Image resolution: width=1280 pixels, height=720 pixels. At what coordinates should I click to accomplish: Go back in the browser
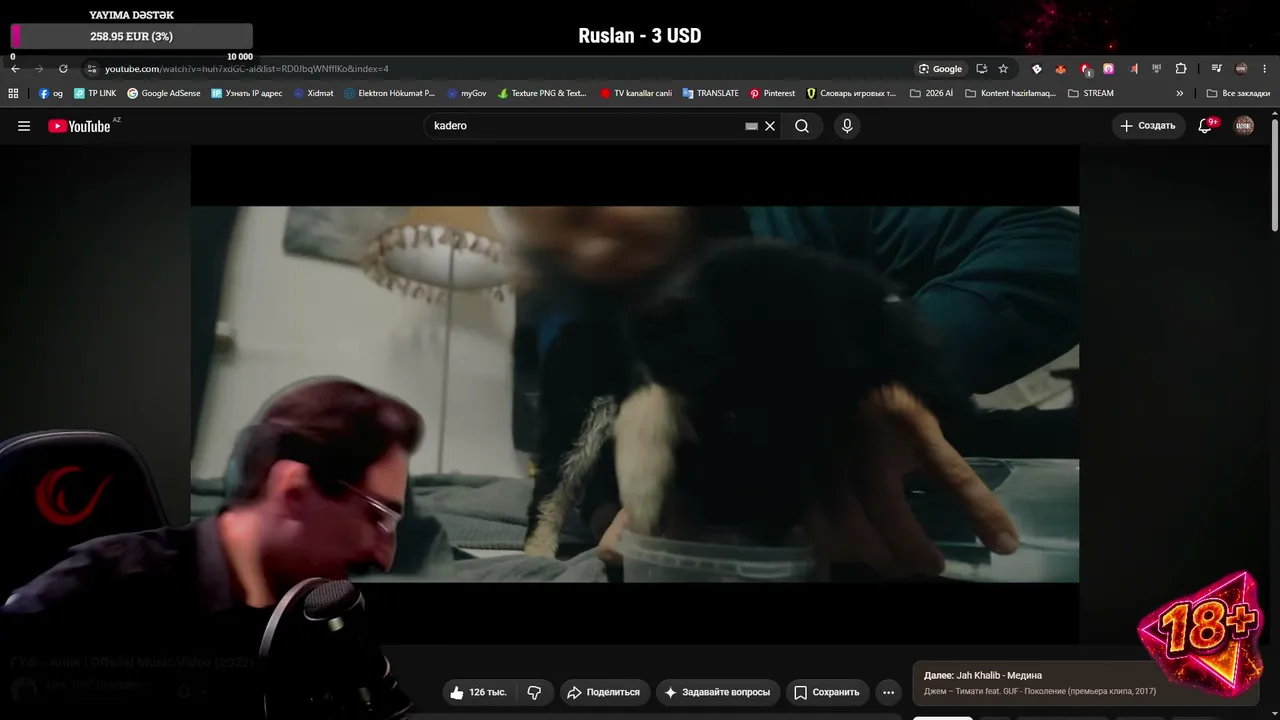[x=15, y=69]
